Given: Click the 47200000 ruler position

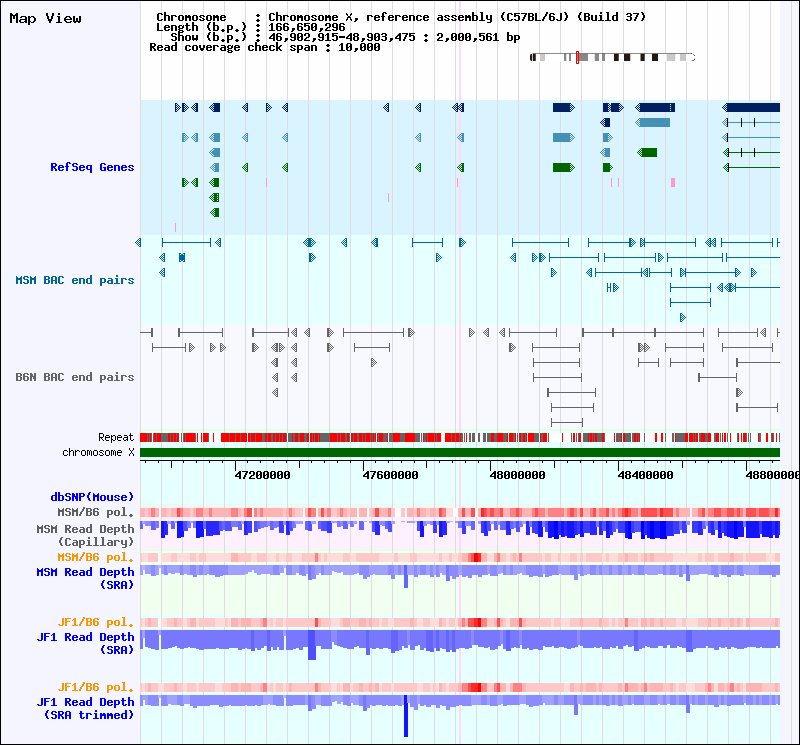Looking at the screenshot, I should click(262, 475).
